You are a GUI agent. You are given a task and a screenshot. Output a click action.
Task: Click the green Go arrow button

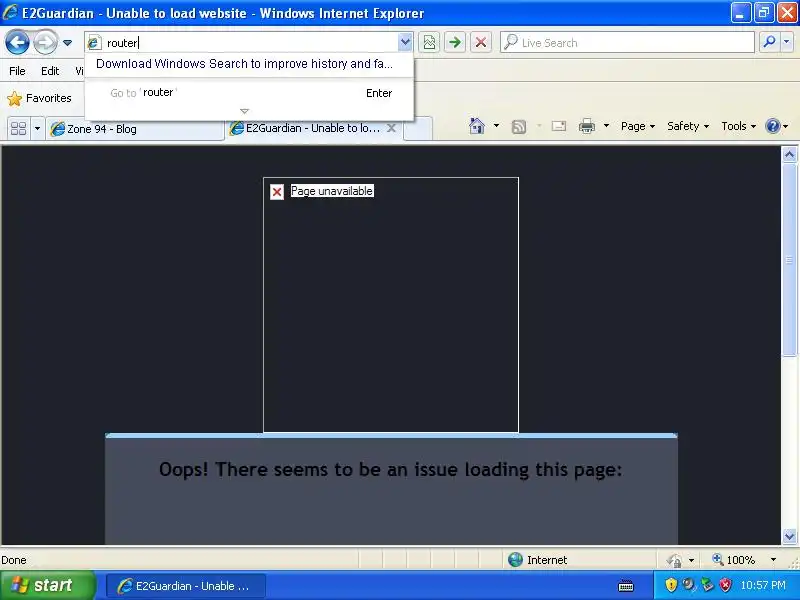(455, 42)
